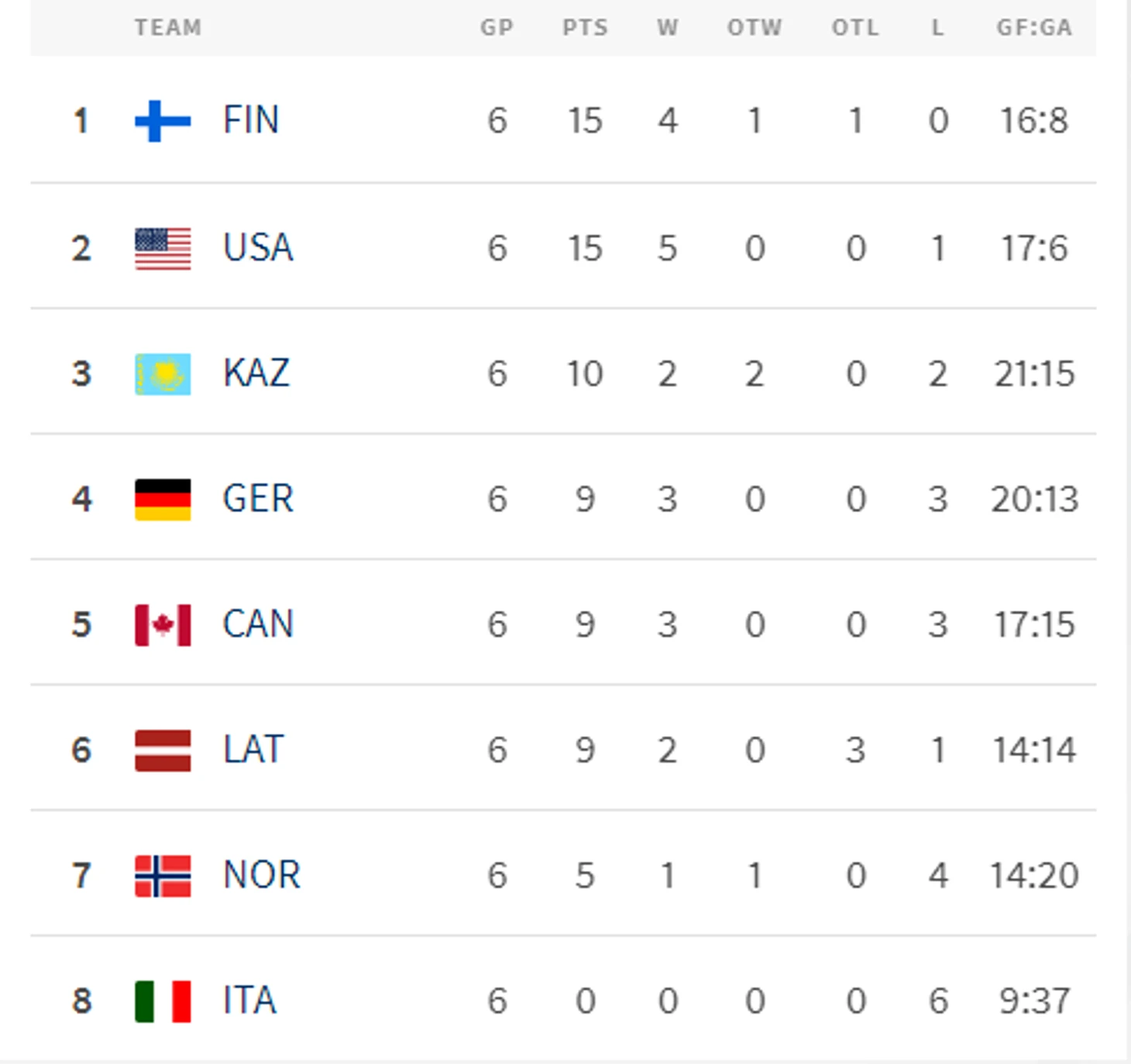Click the OTW column header
Viewport: 1131px width, 1064px height.
(x=755, y=28)
